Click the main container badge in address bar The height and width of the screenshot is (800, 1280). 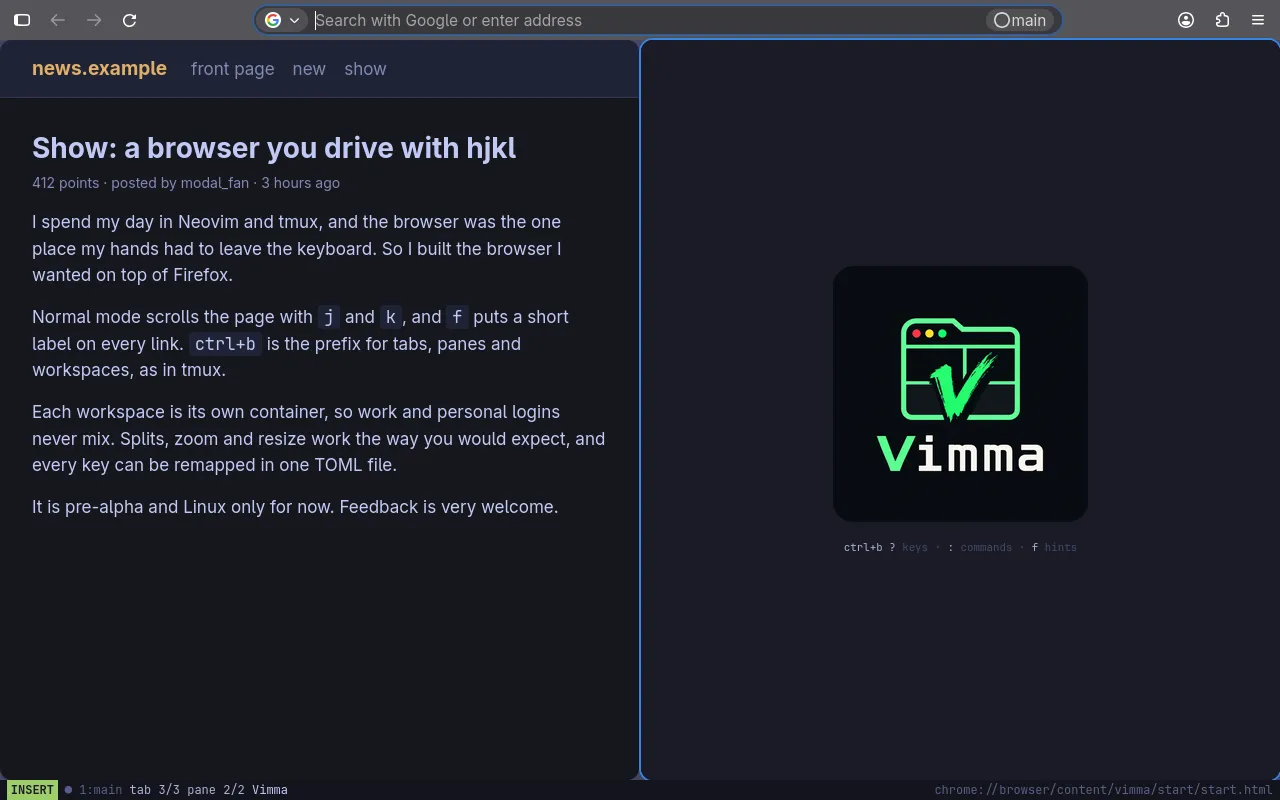click(x=1020, y=20)
